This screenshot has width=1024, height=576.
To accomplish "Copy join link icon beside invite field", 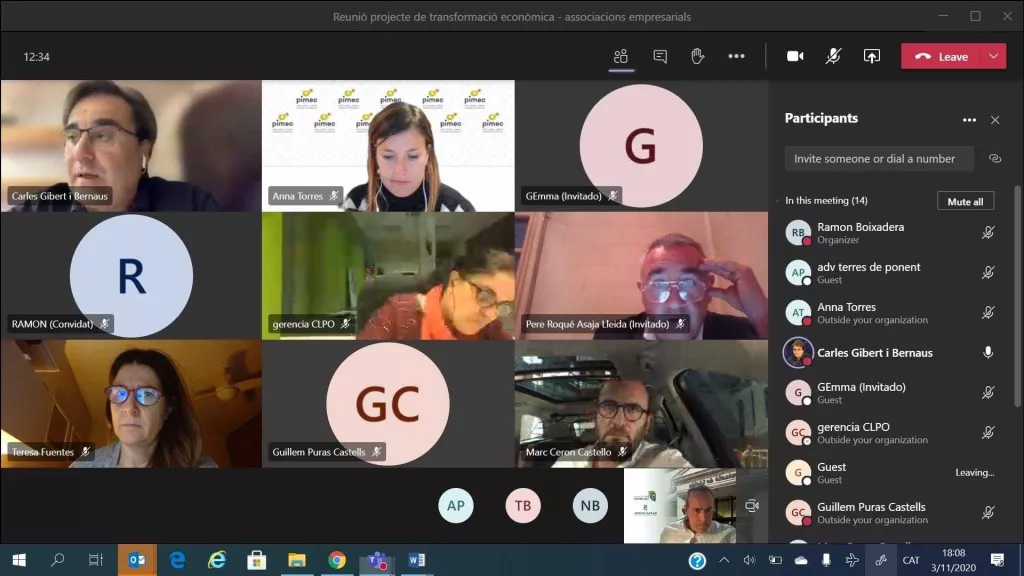I will pyautogui.click(x=995, y=159).
